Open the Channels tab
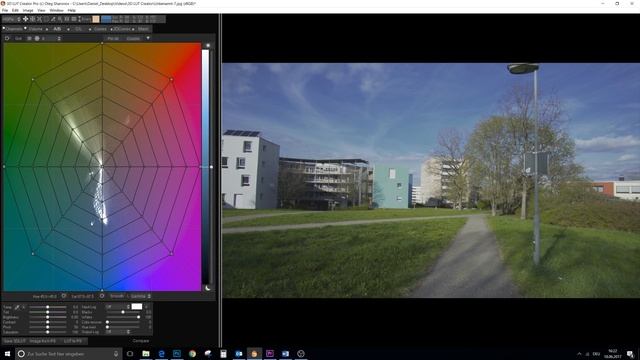Viewport: 640px width, 360px height. [x=15, y=29]
